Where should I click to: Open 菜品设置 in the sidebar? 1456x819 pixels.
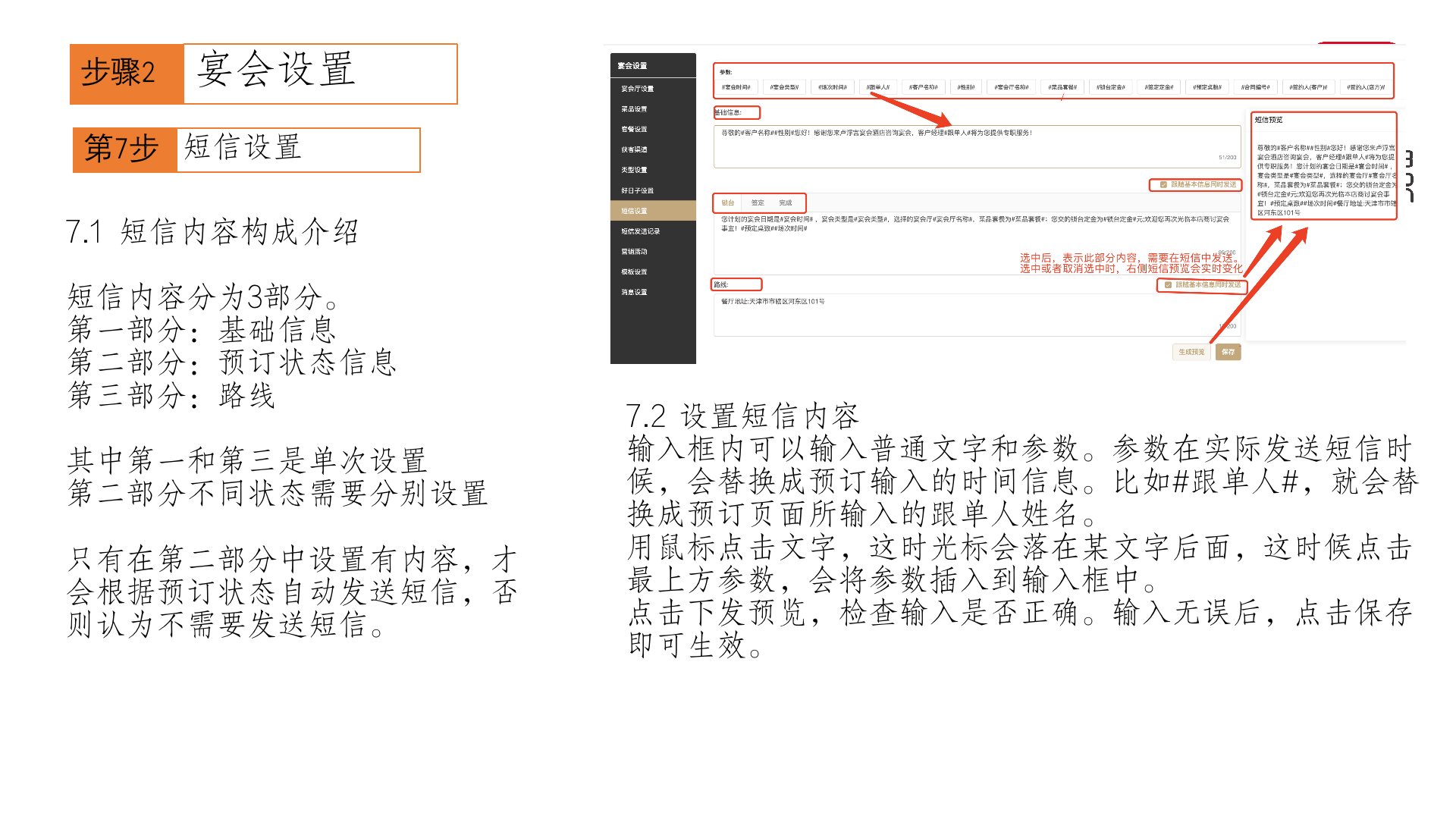click(634, 109)
